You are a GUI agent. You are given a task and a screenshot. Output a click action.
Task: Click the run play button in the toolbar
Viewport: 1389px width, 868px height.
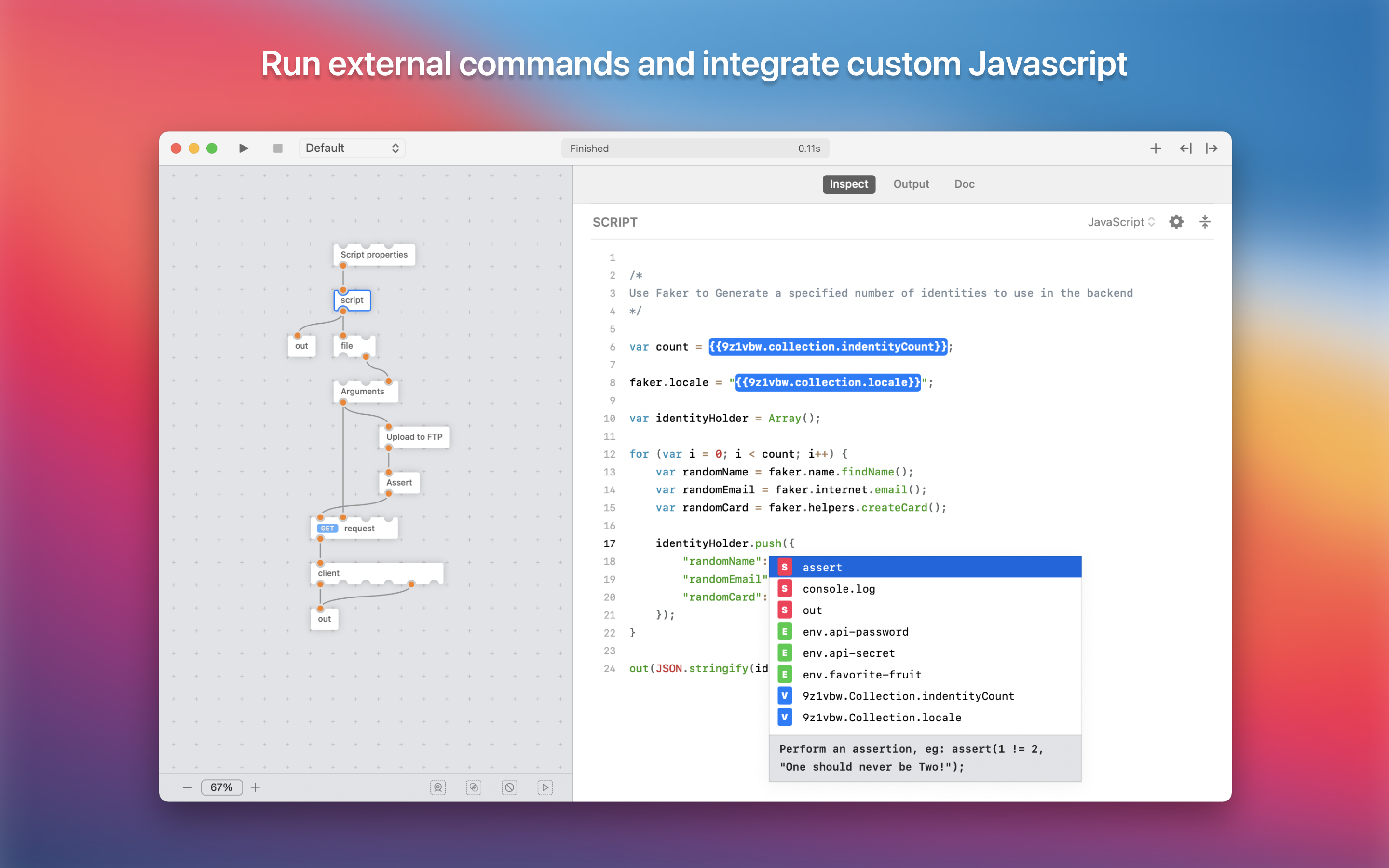click(244, 148)
